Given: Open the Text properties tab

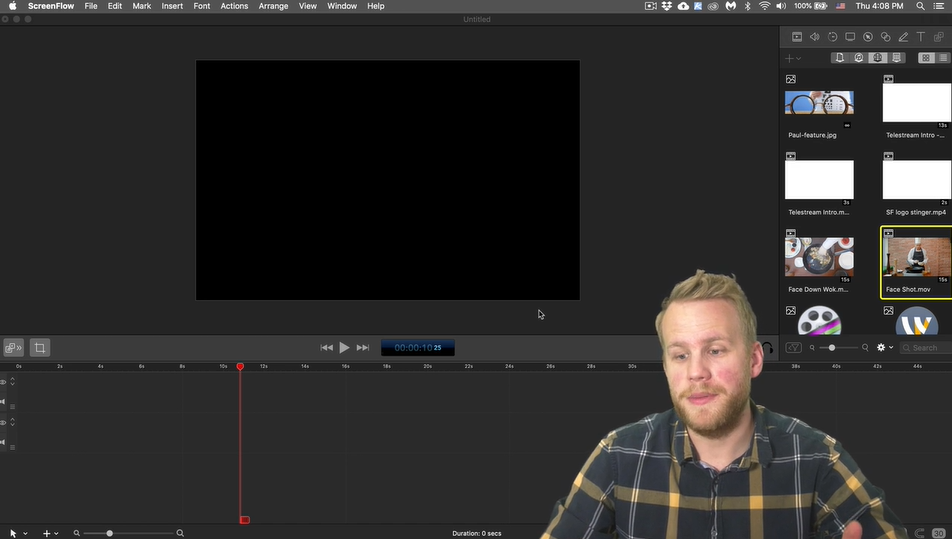Looking at the screenshot, I should point(920,37).
